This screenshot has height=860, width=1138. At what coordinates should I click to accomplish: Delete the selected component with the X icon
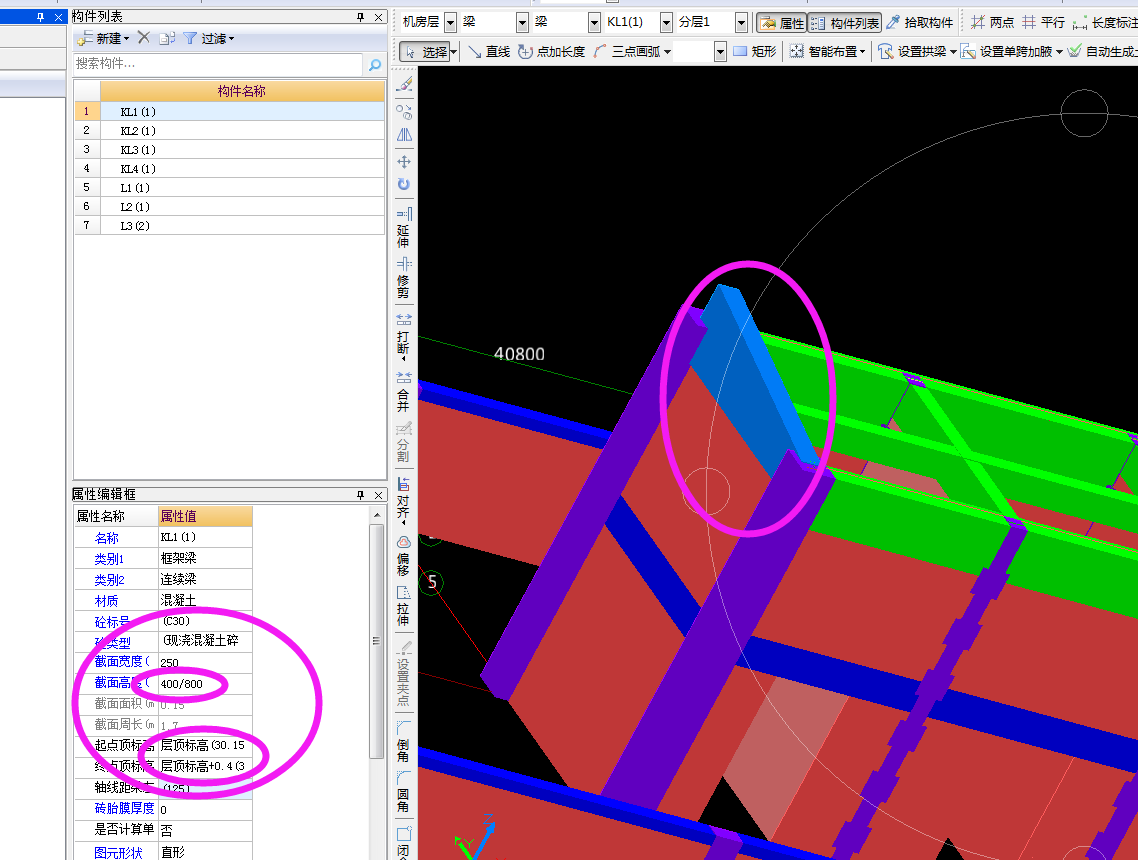(x=144, y=37)
